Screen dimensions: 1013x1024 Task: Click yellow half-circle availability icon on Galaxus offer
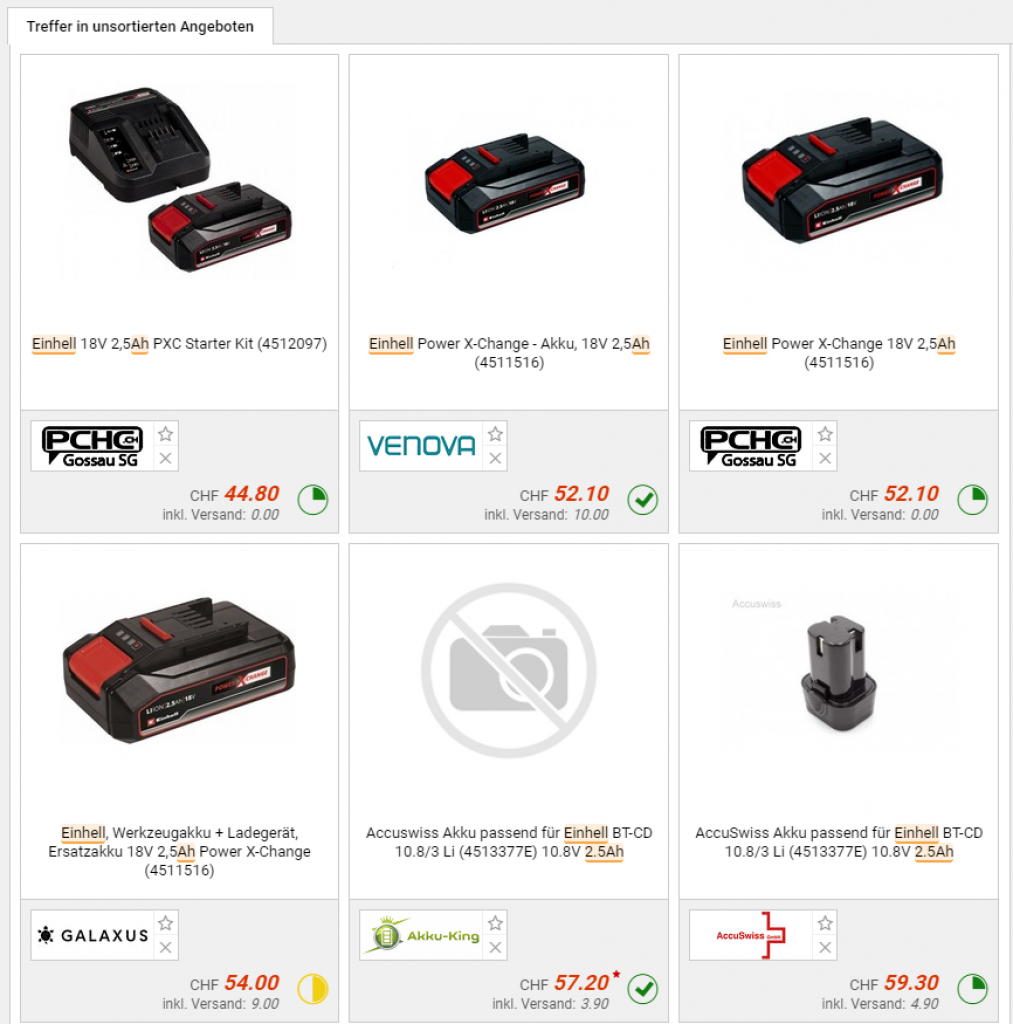pyautogui.click(x=313, y=989)
